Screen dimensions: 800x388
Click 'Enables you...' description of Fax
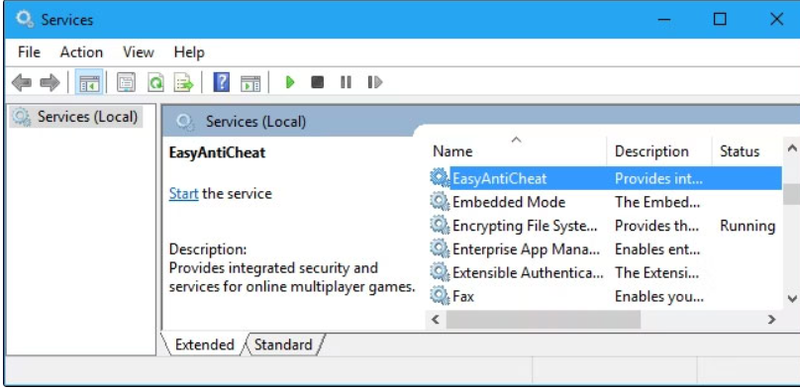[x=659, y=296]
